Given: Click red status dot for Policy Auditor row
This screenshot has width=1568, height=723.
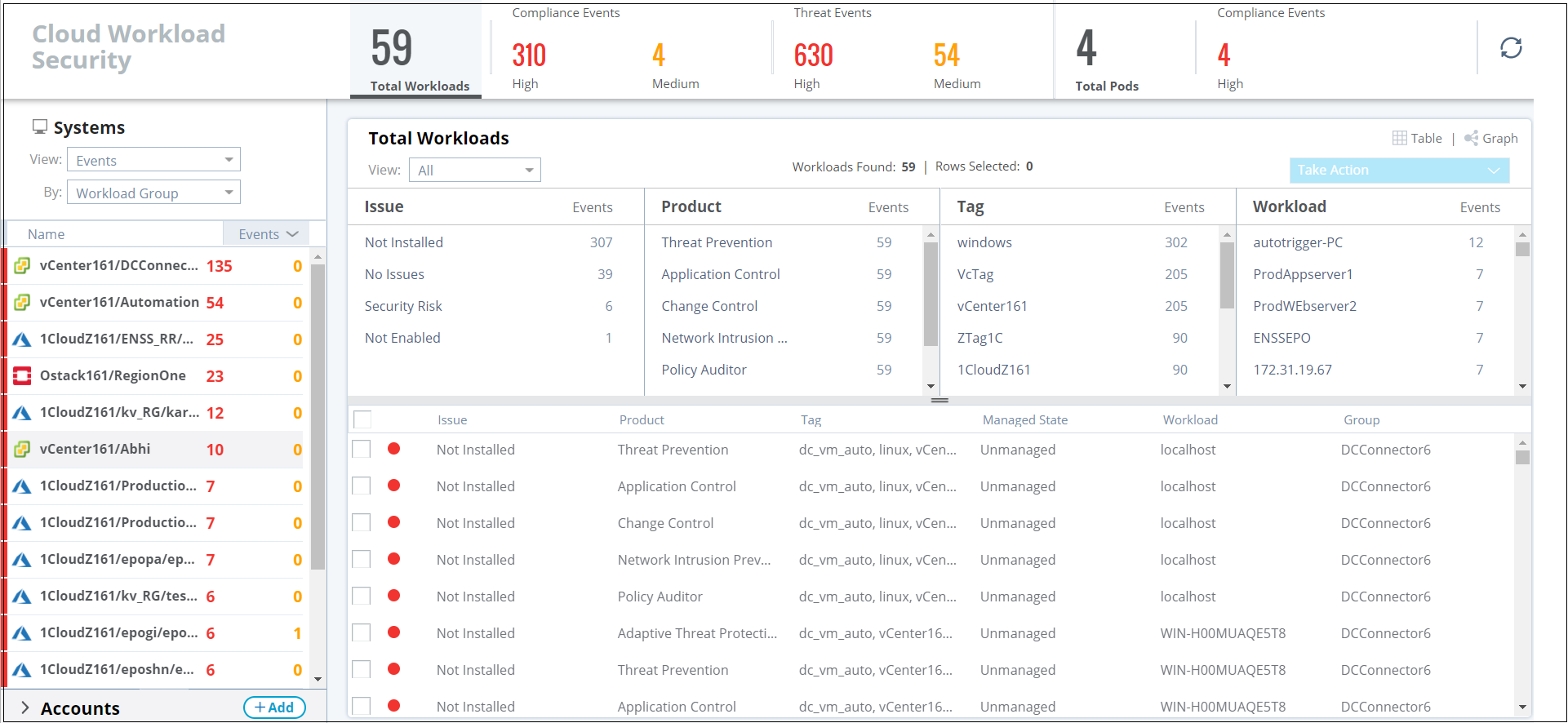Looking at the screenshot, I should 393,596.
